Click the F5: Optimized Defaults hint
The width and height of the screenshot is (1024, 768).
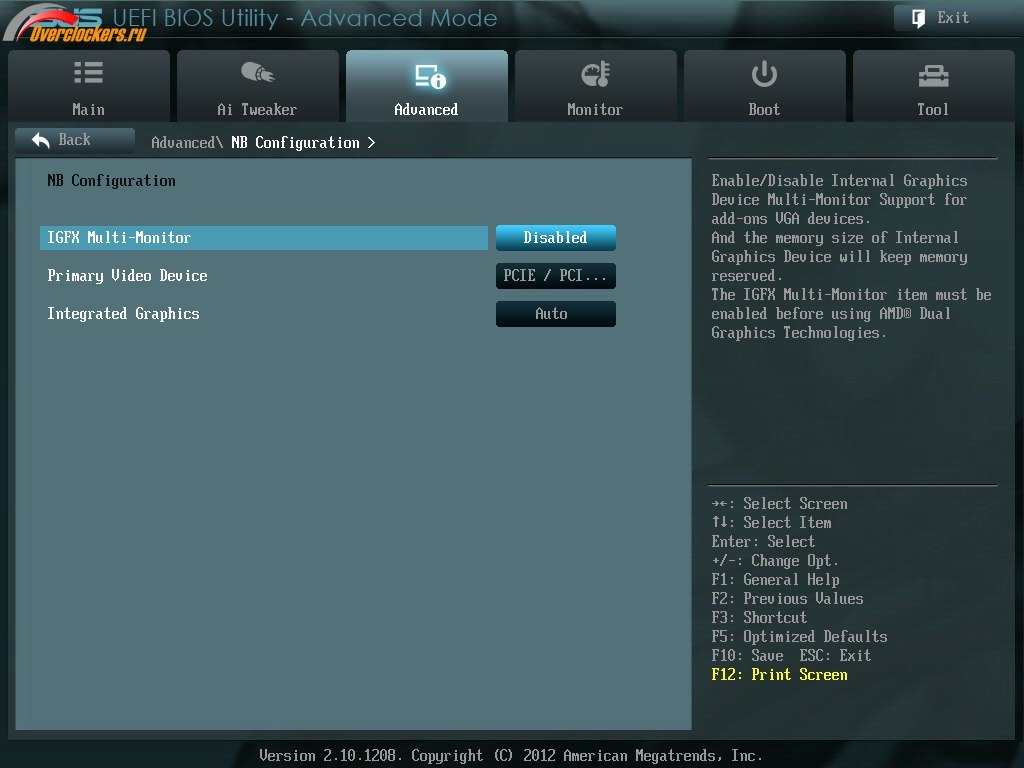coord(799,637)
